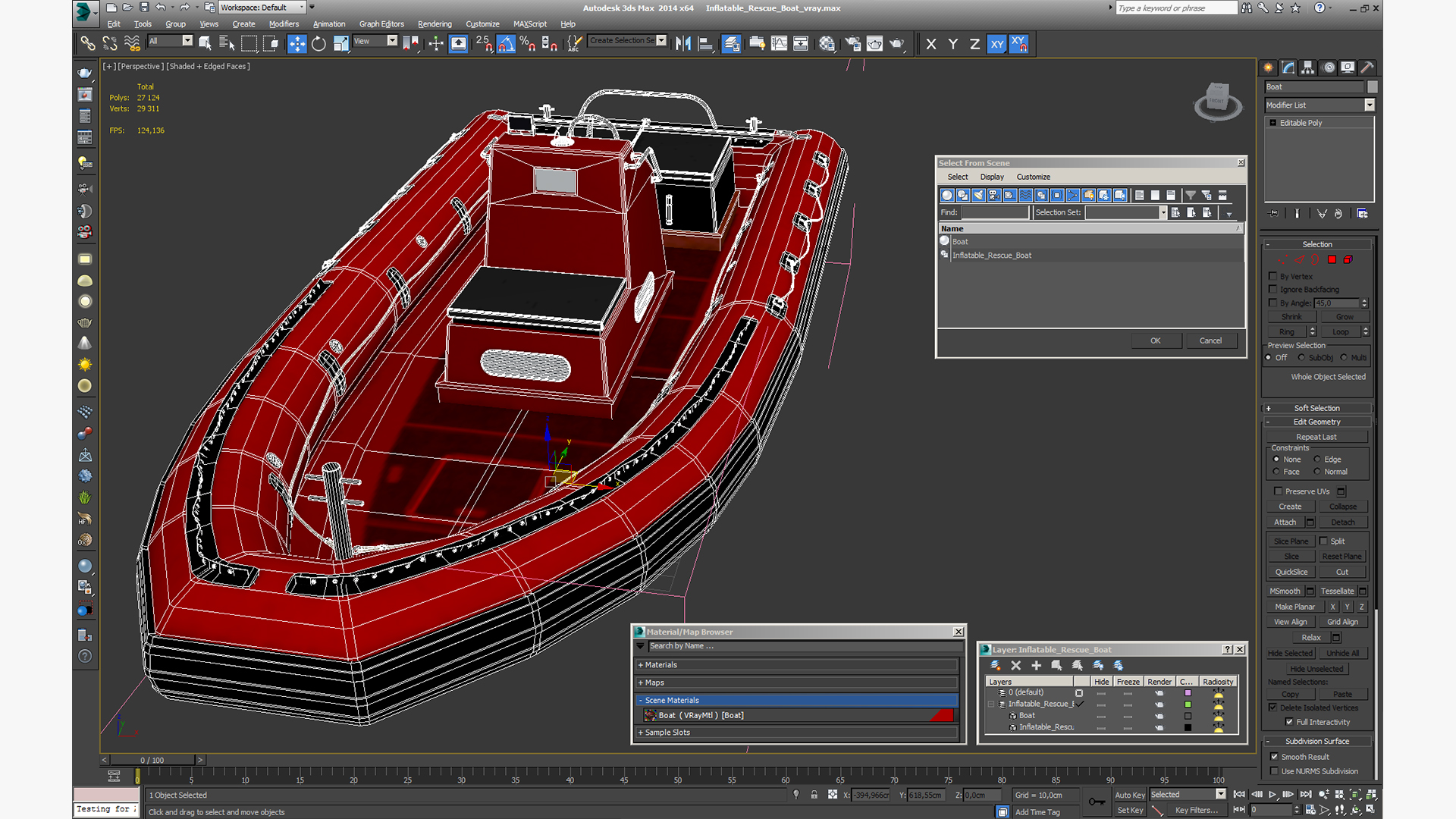Click pink color swatch of 0 (default) layer
Viewport: 1456px width, 819px height.
[x=1188, y=692]
